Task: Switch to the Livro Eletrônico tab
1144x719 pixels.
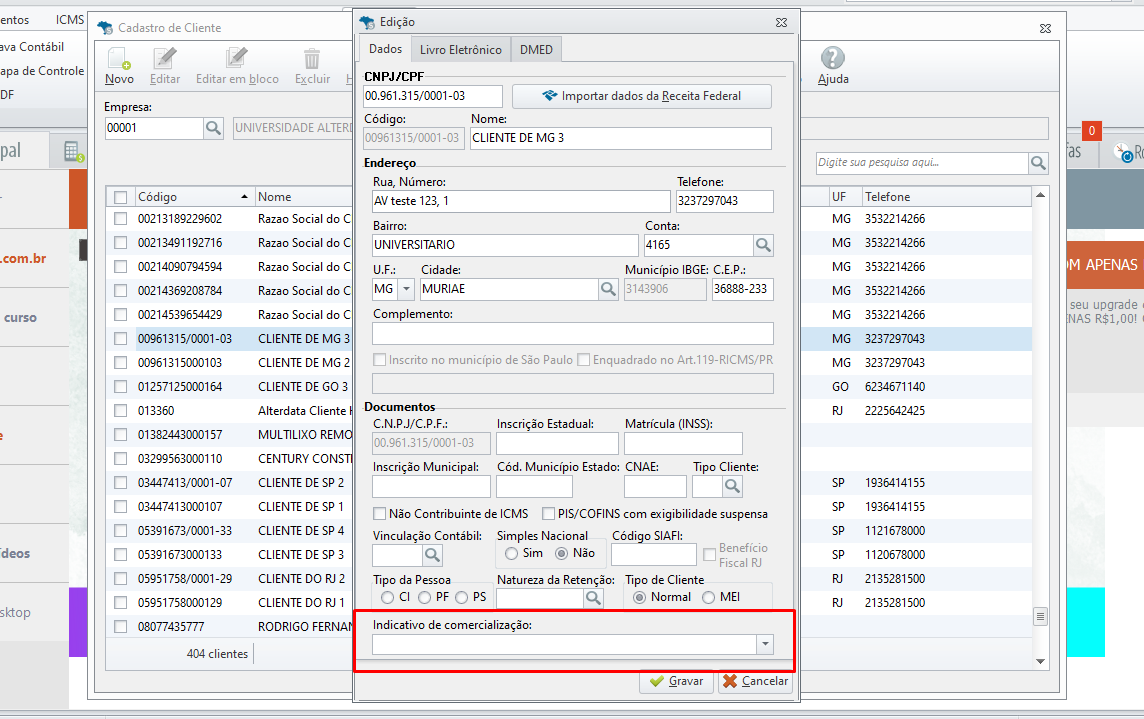Action: point(460,49)
